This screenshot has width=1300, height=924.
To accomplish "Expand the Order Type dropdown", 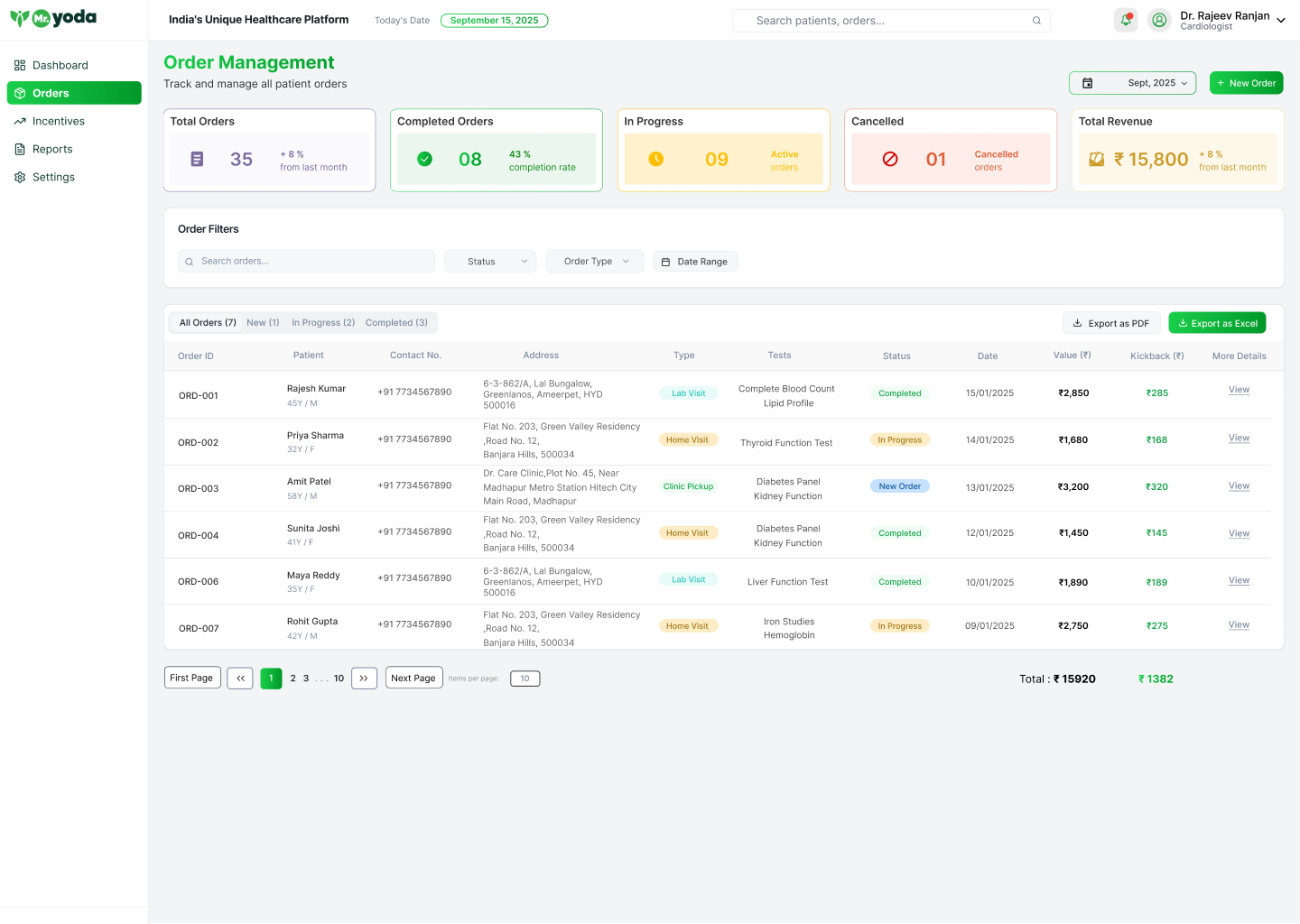I will [x=594, y=262].
